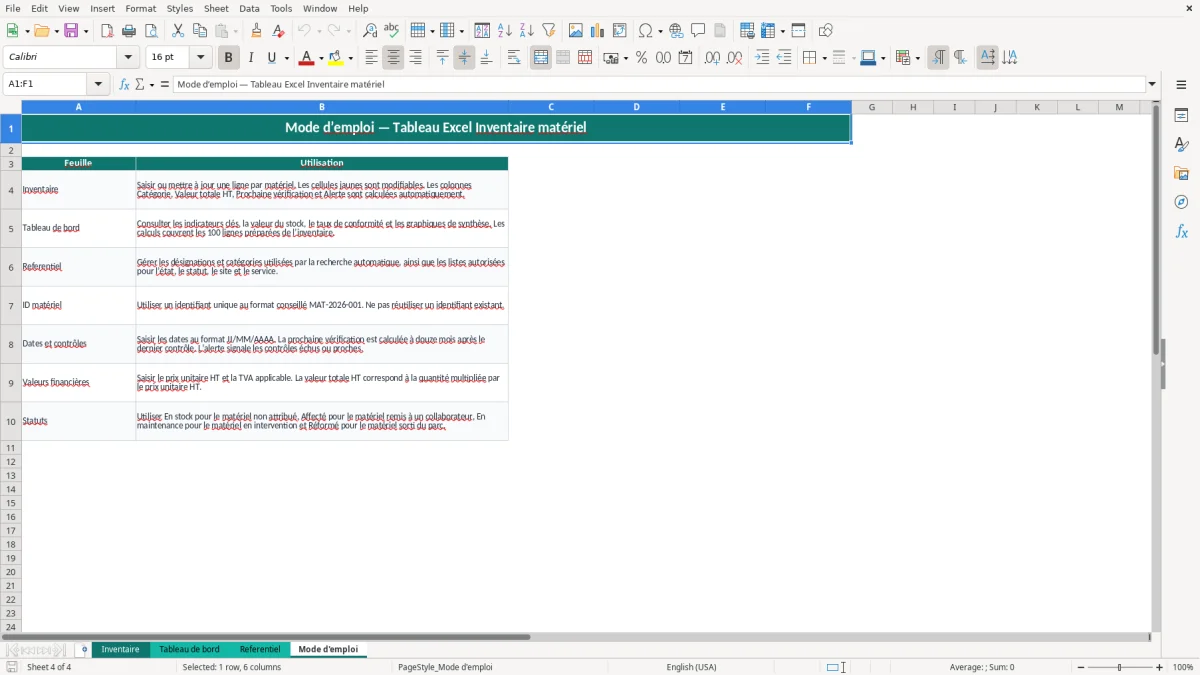Screen dimensions: 1200x675
Task: Click Export as PDF icon
Action: [x=107, y=31]
